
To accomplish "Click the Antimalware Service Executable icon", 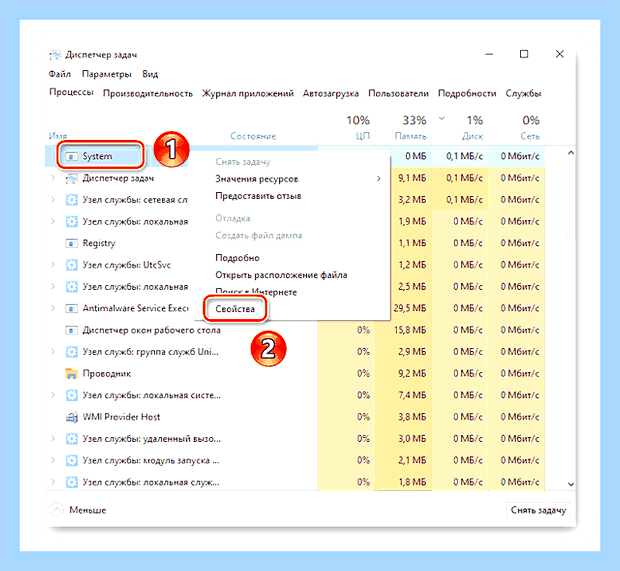I will tap(71, 308).
